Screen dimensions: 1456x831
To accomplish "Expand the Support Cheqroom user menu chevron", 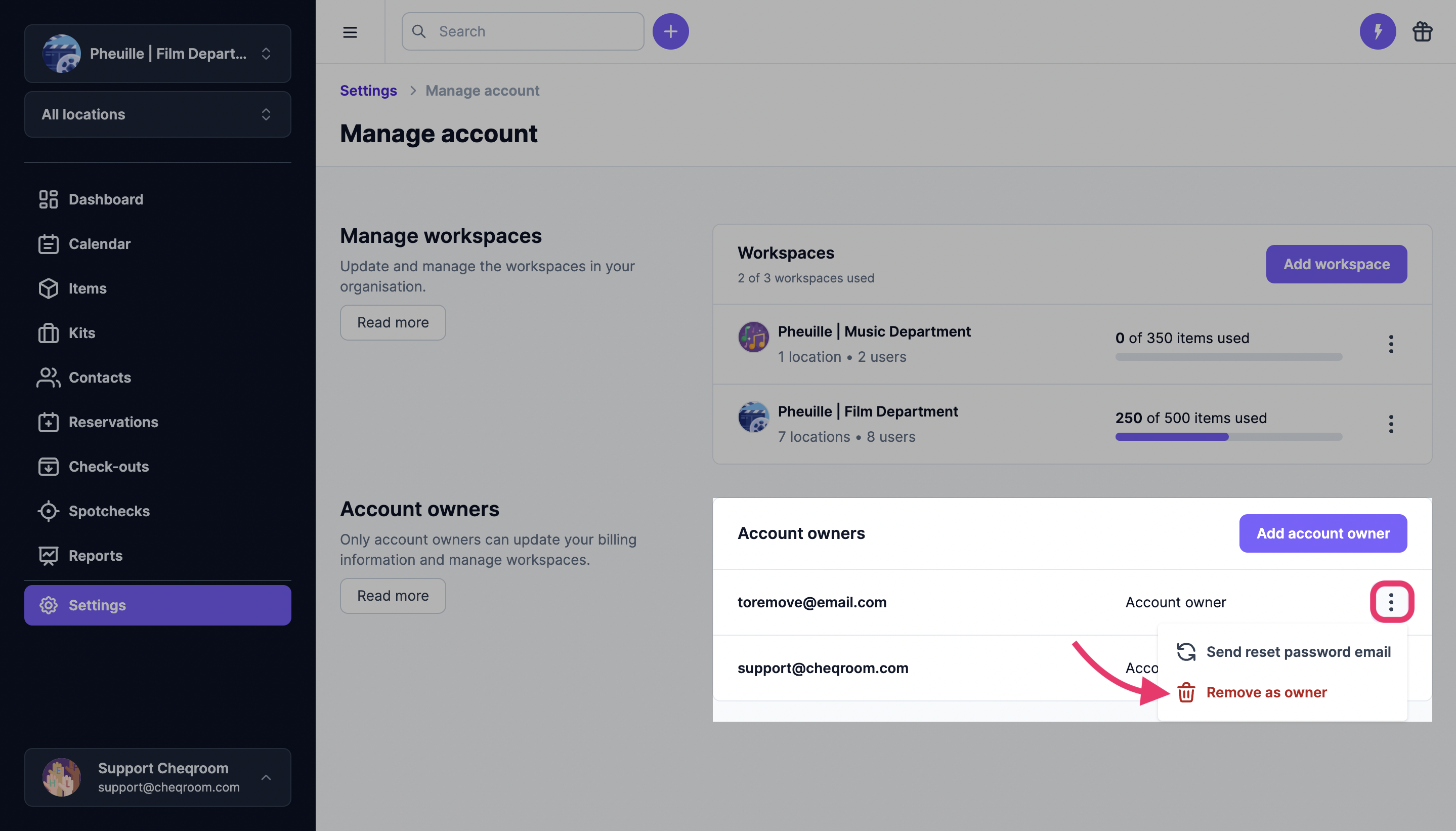I will [266, 777].
